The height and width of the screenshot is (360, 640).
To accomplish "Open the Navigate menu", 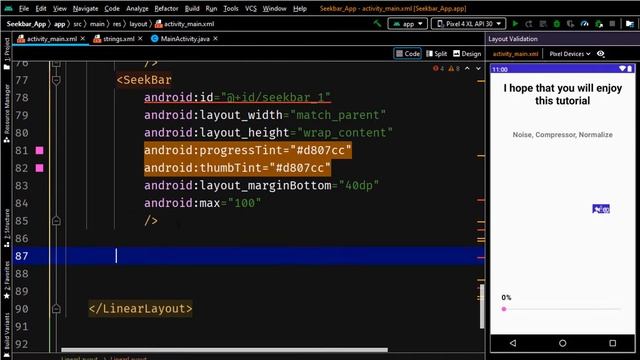I will [x=85, y=8].
